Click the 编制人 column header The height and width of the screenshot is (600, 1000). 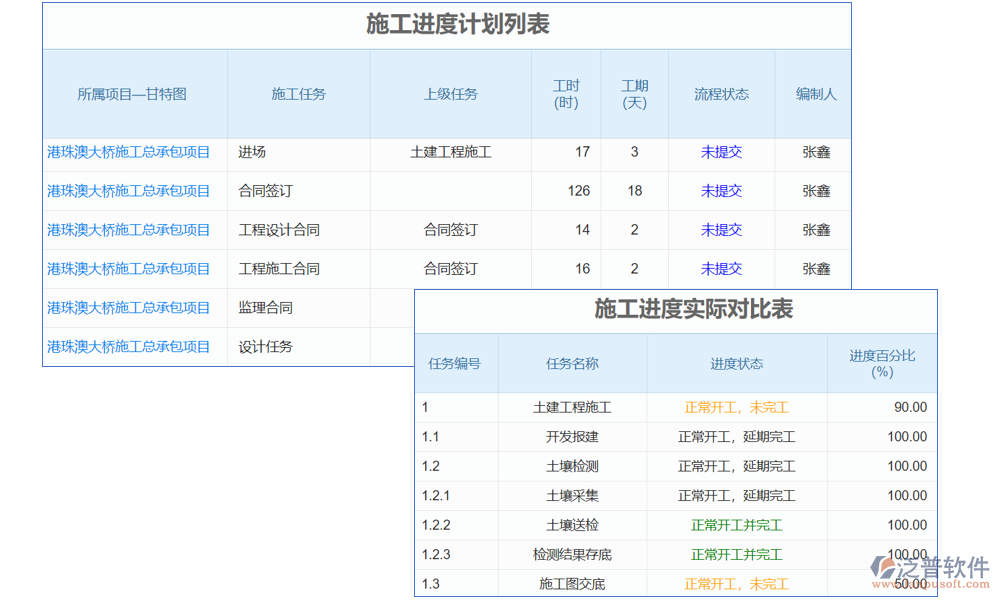[816, 94]
